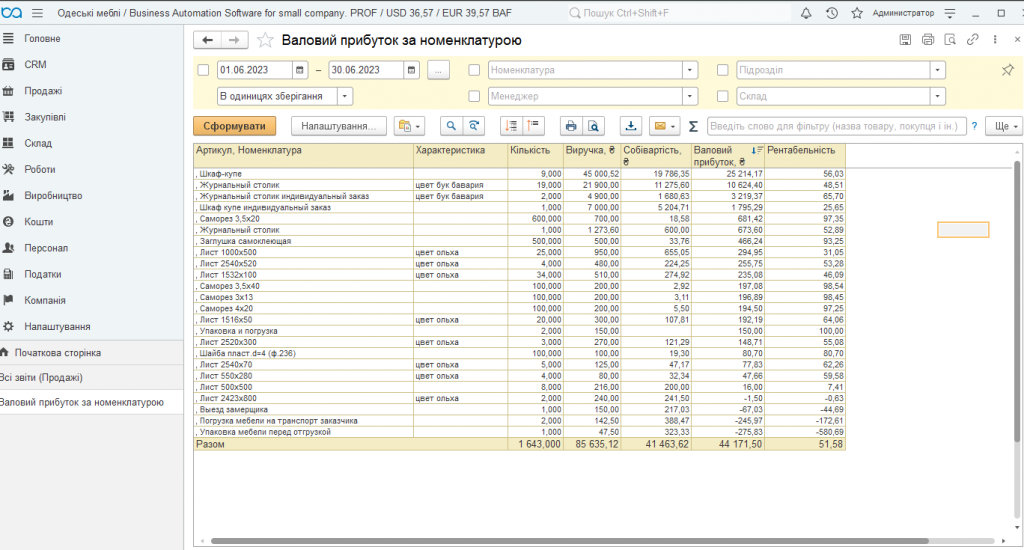Viewport: 1024px width, 550px height.
Task: Save report to file download icon
Action: 630,126
